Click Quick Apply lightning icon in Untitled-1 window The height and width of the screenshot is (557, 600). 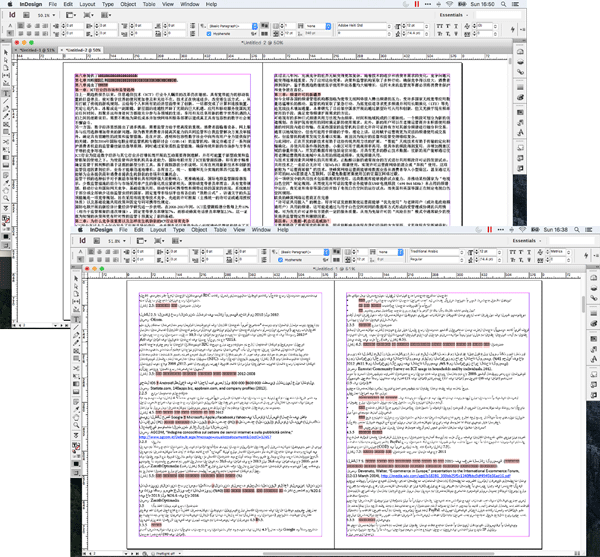click(x=586, y=256)
